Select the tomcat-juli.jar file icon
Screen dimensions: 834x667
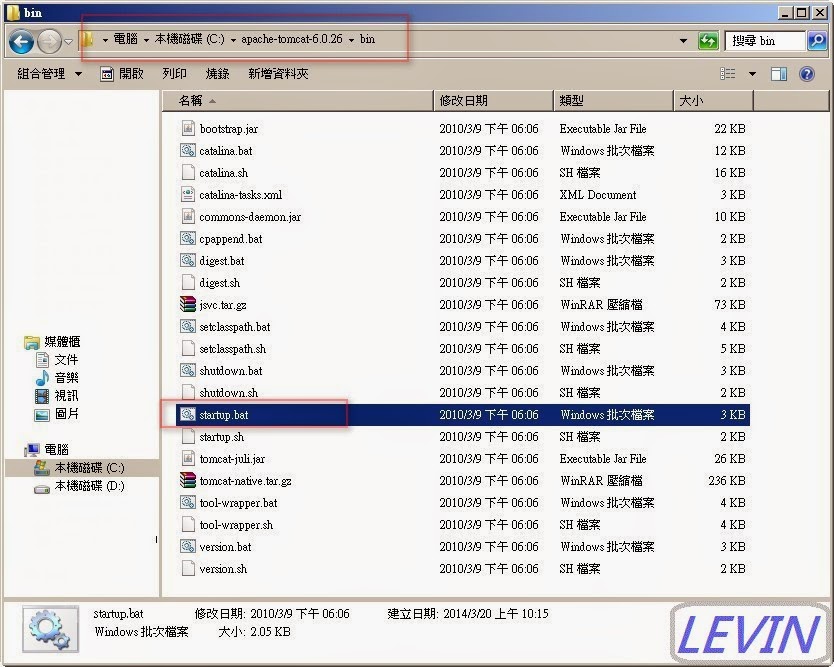pyautogui.click(x=188, y=458)
